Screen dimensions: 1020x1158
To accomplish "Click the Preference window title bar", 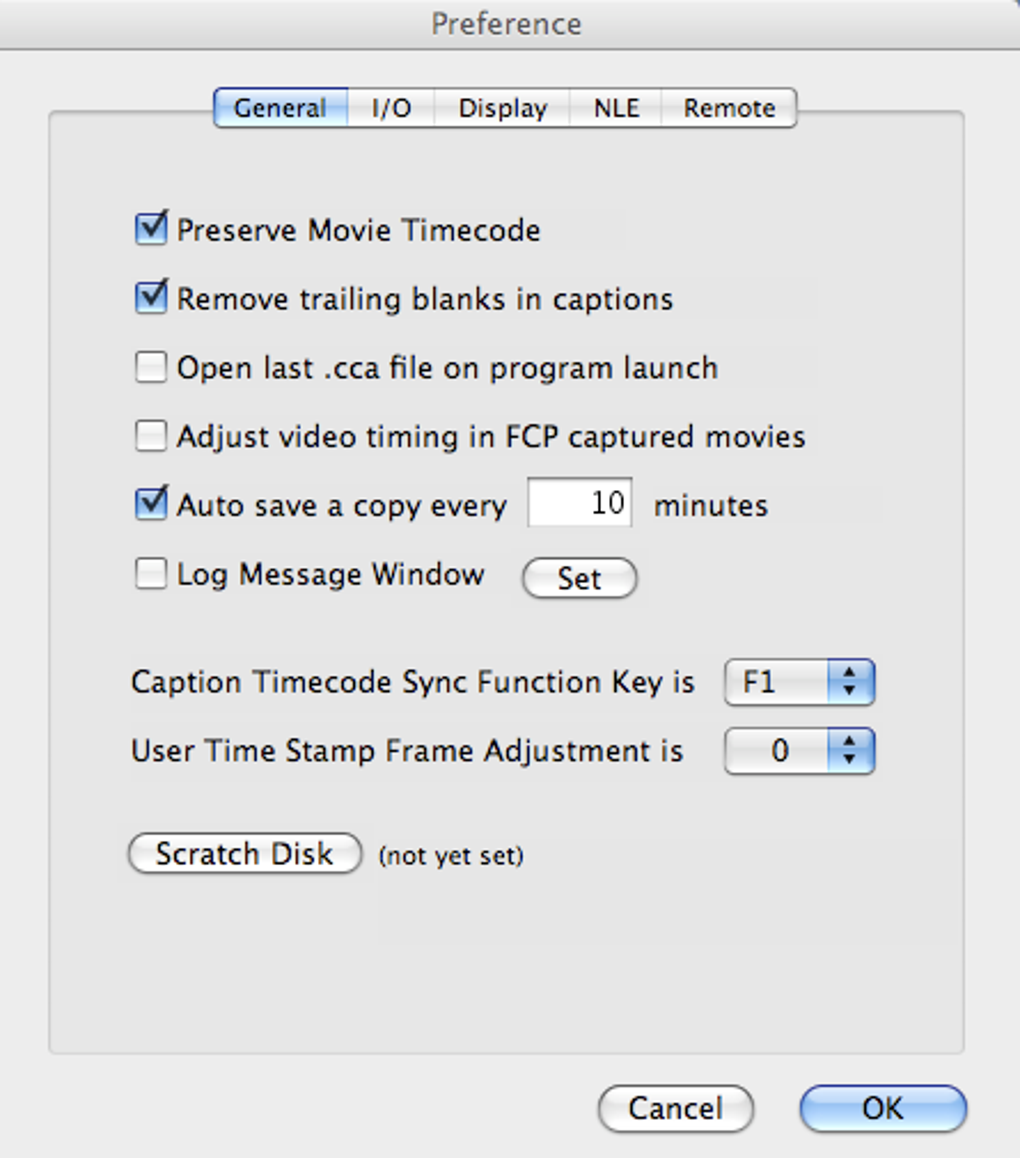I will click(506, 23).
